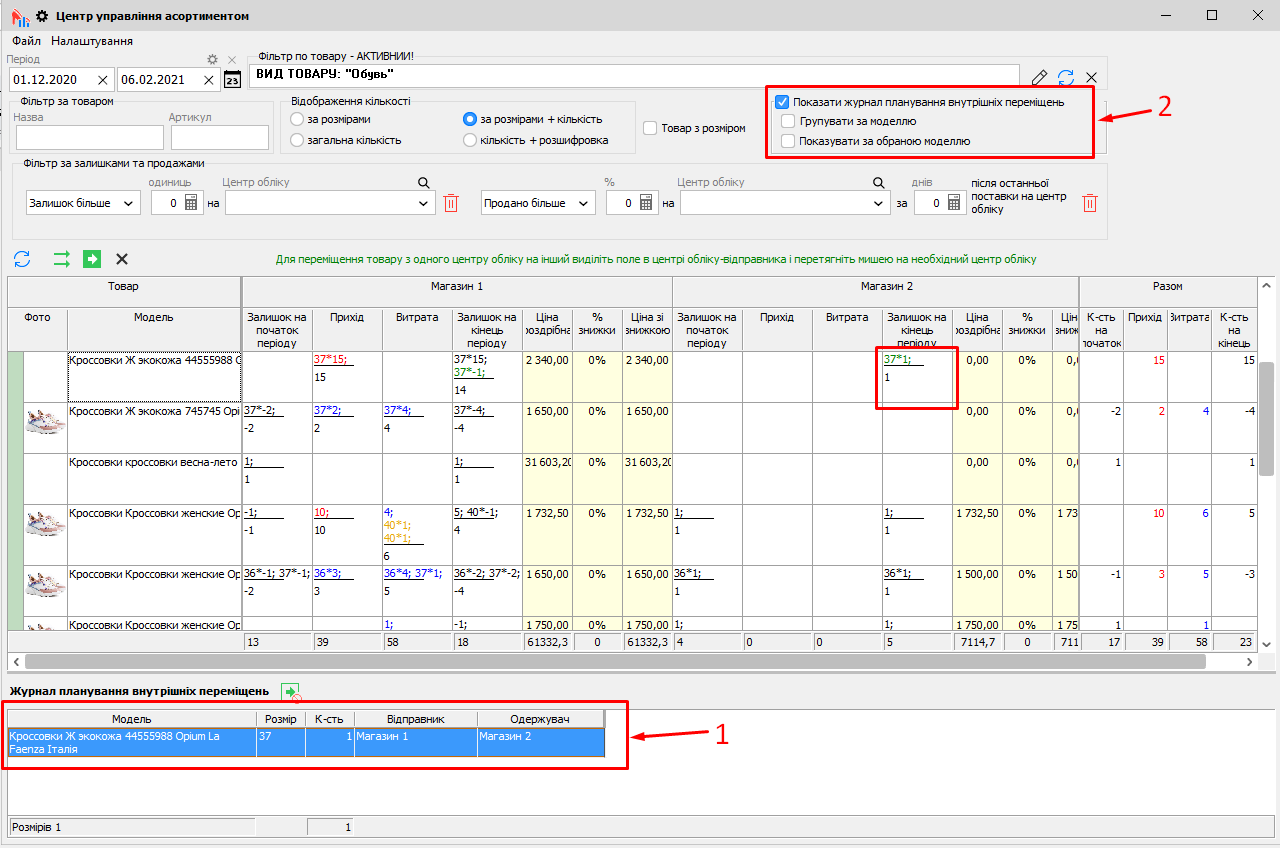Click the red trash icon for stock filter
The width and height of the screenshot is (1280, 848).
point(451,203)
